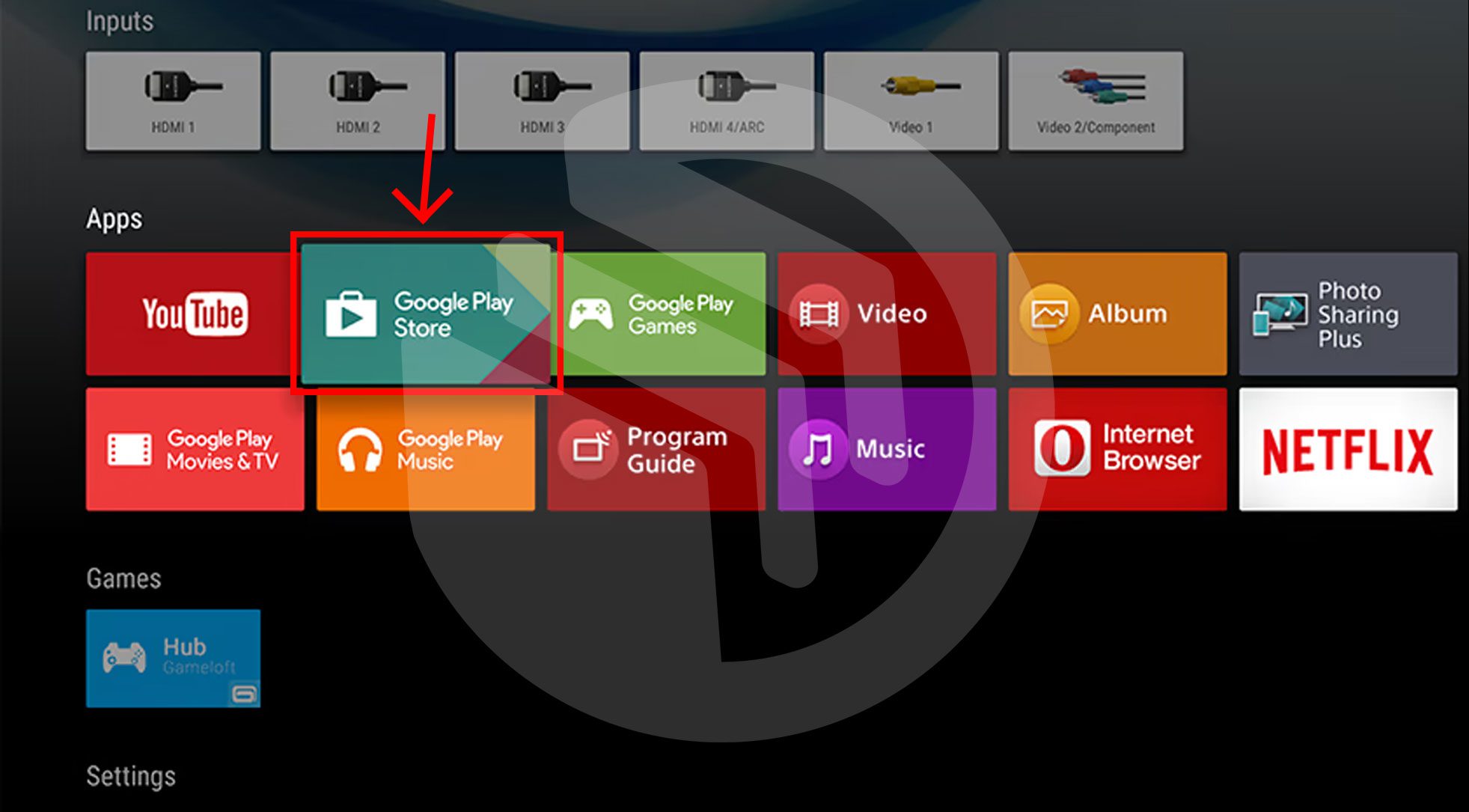This screenshot has height=812, width=1469.
Task: Open Photo Sharing Plus
Action: pos(1348,314)
